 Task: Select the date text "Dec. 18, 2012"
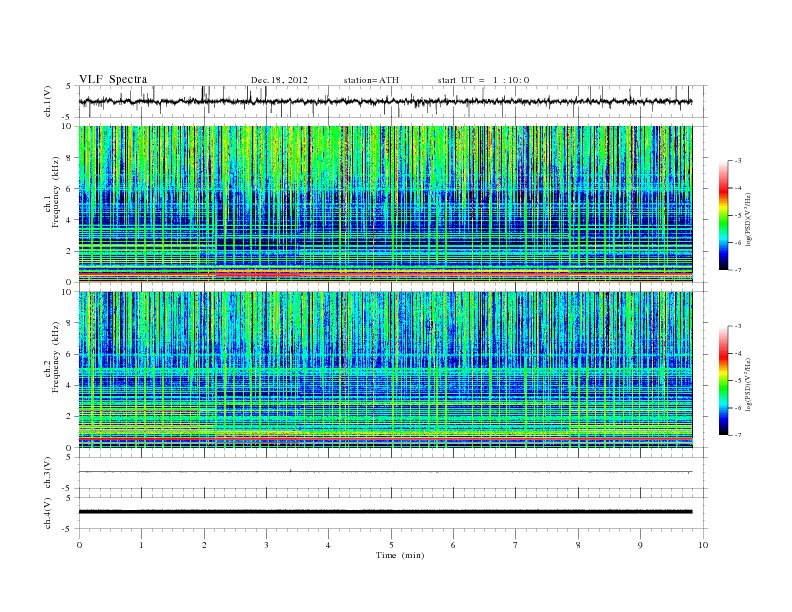pos(279,80)
